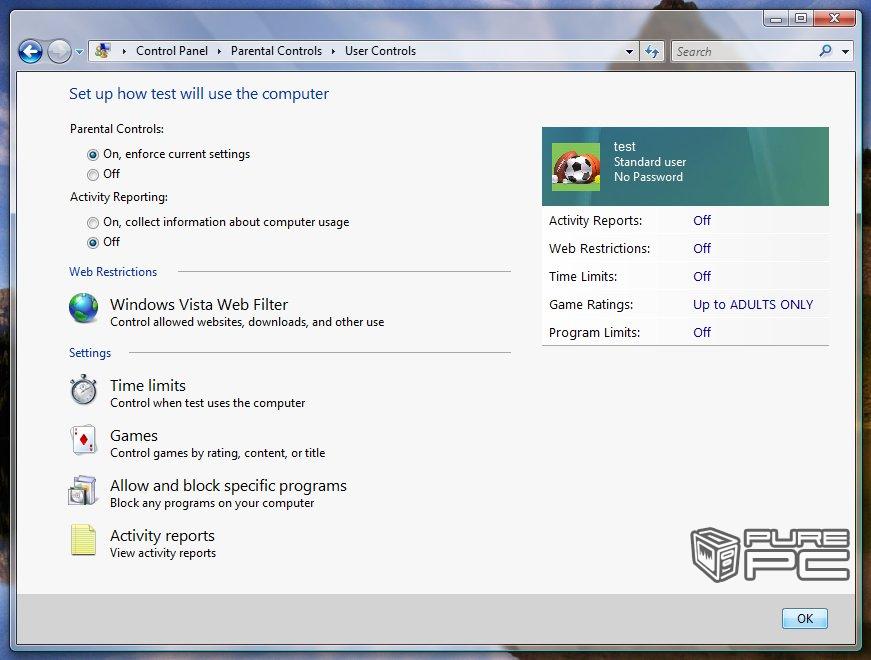
Task: Open the recent pages dropdown arrow
Action: [79, 52]
